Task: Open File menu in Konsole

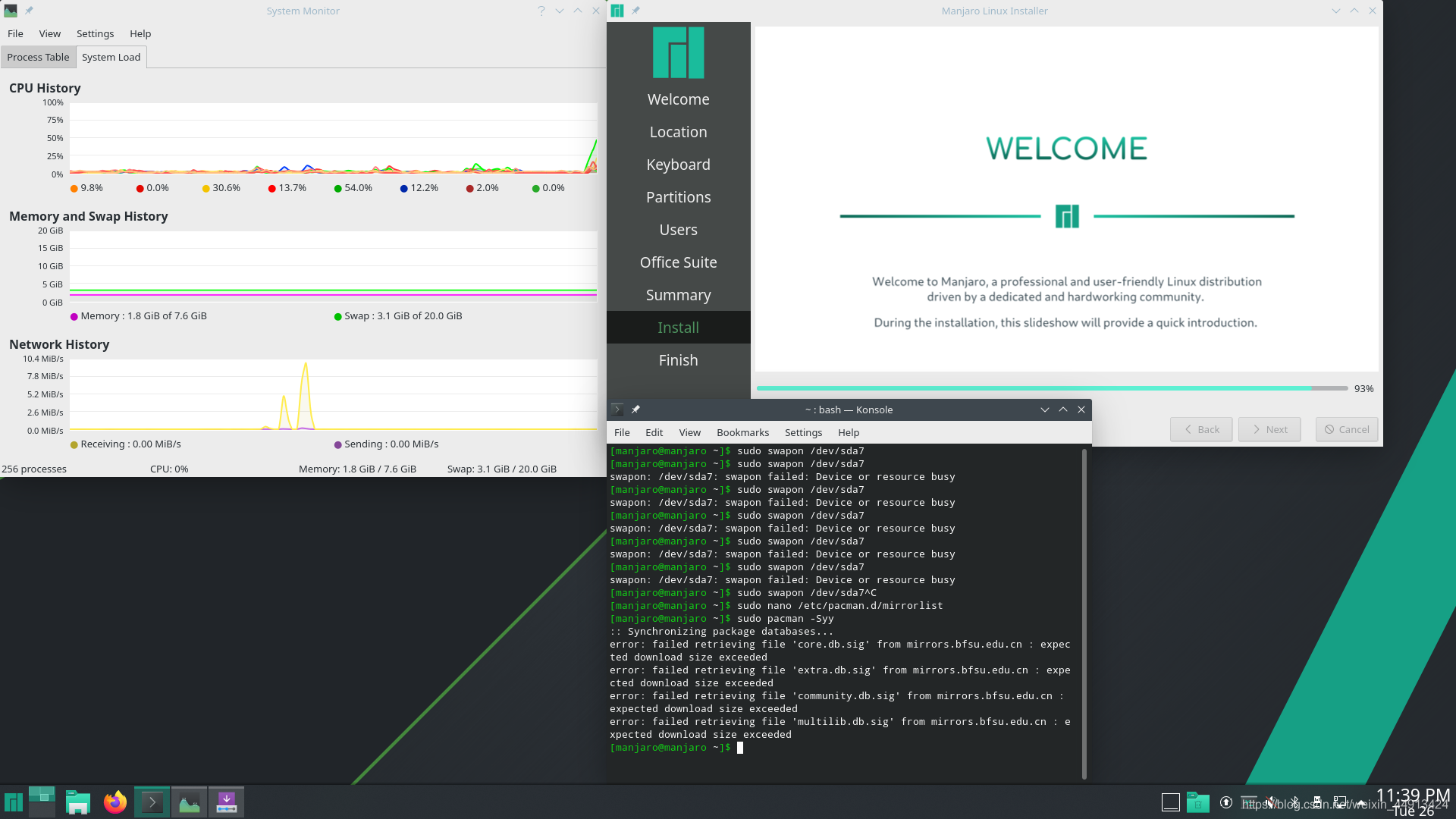Action: (622, 432)
